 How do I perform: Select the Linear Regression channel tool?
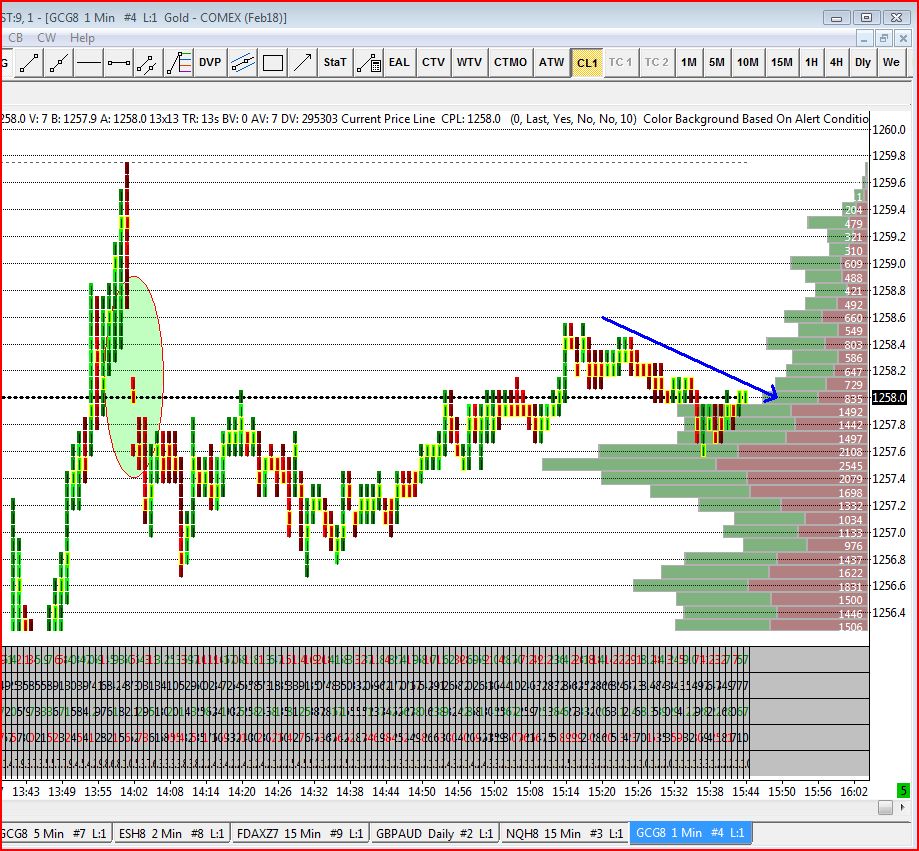[x=243, y=62]
